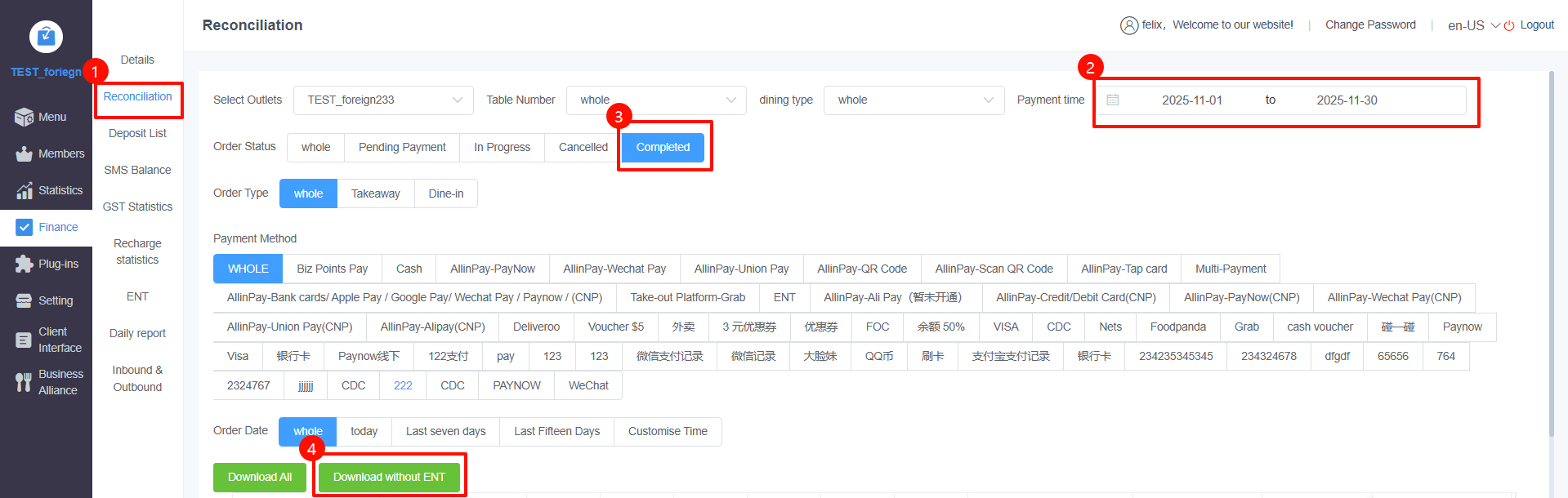This screenshot has height=498, width=1568.
Task: Click the Statistics chart icon
Action: 24,191
